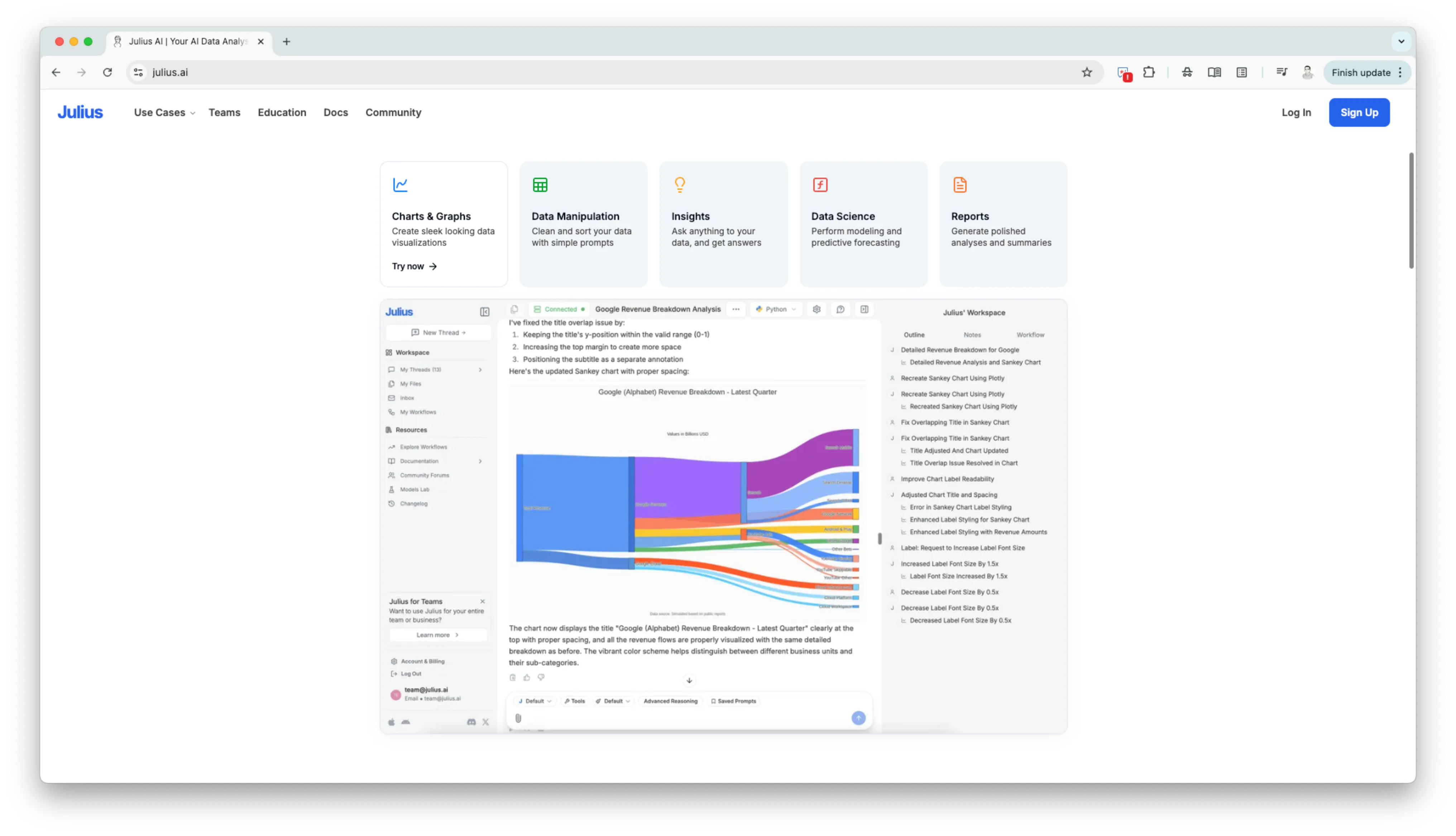Screen dimensions: 1456x836
Task: Open the Finish update options menu
Action: click(x=1400, y=72)
